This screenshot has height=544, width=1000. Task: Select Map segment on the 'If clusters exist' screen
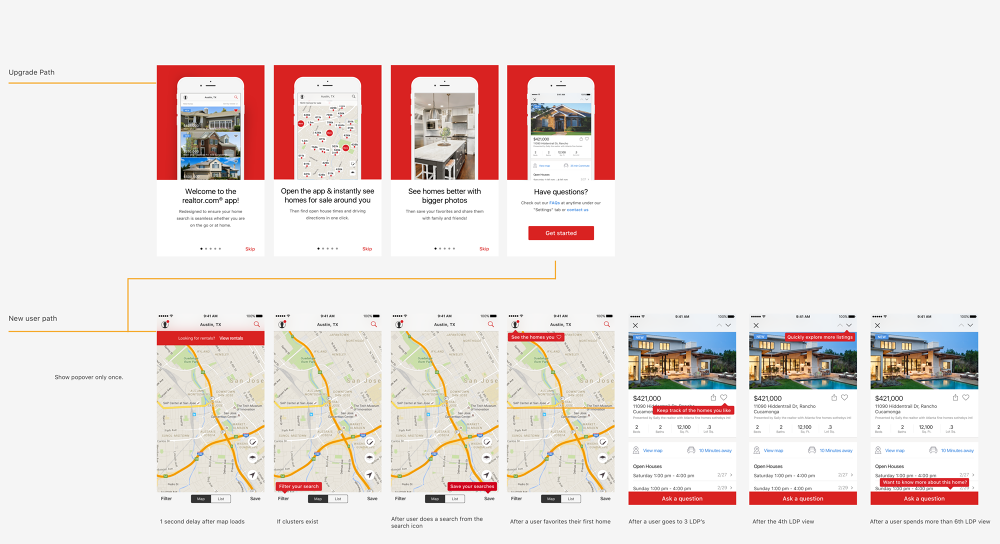pyautogui.click(x=318, y=499)
